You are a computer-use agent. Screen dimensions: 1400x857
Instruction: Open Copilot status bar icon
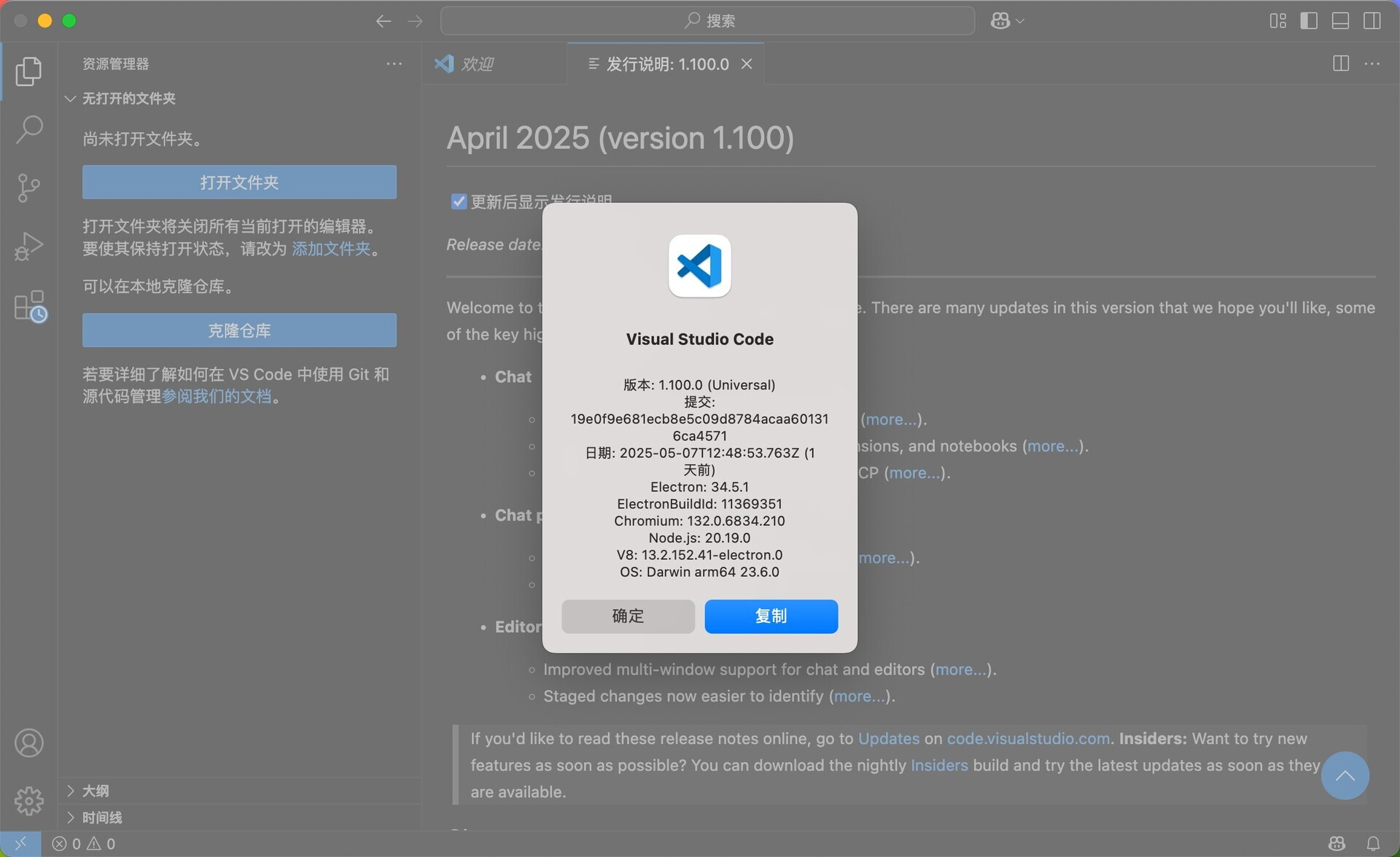click(1337, 844)
